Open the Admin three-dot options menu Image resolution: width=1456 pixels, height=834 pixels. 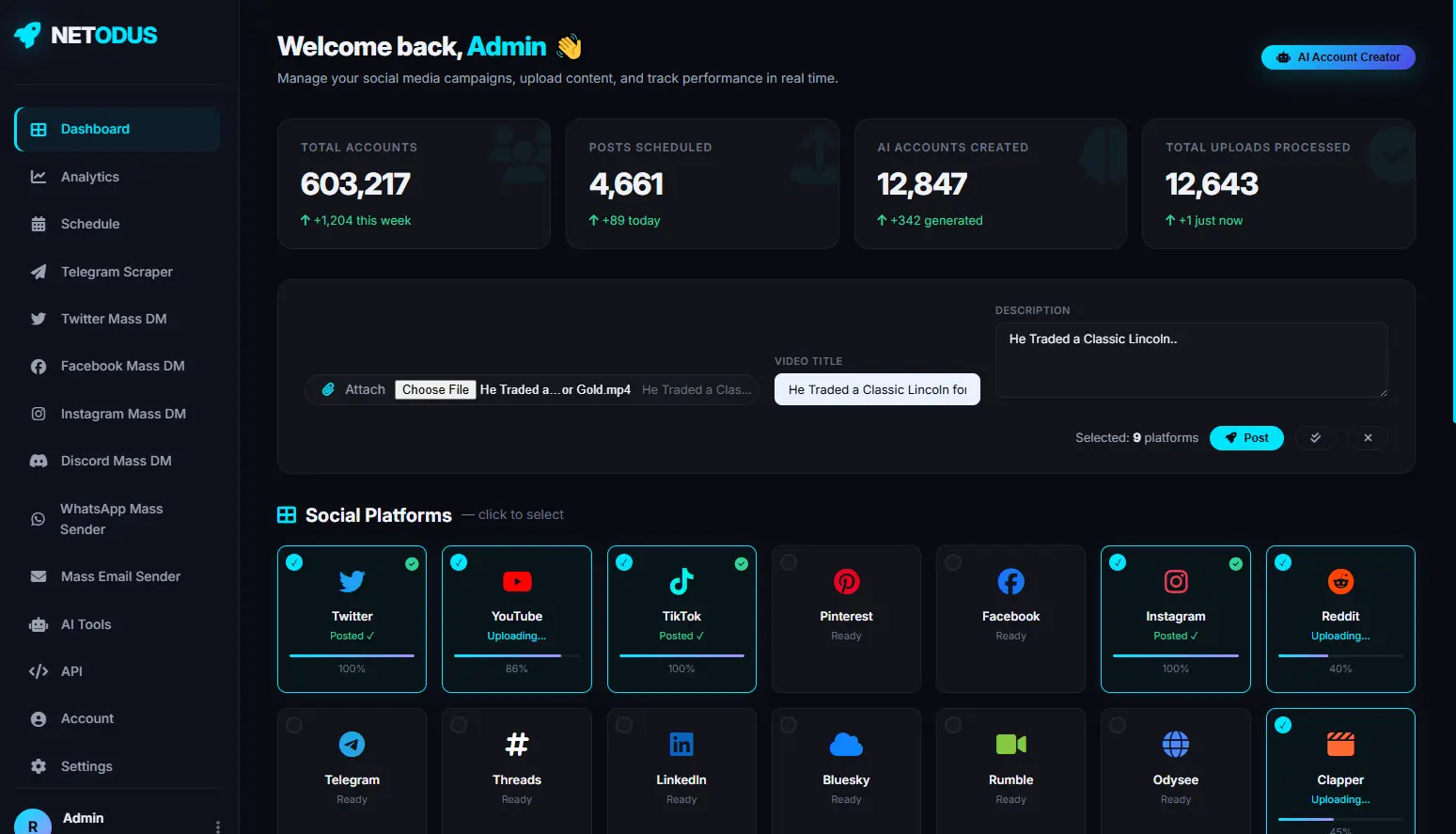pos(218,827)
